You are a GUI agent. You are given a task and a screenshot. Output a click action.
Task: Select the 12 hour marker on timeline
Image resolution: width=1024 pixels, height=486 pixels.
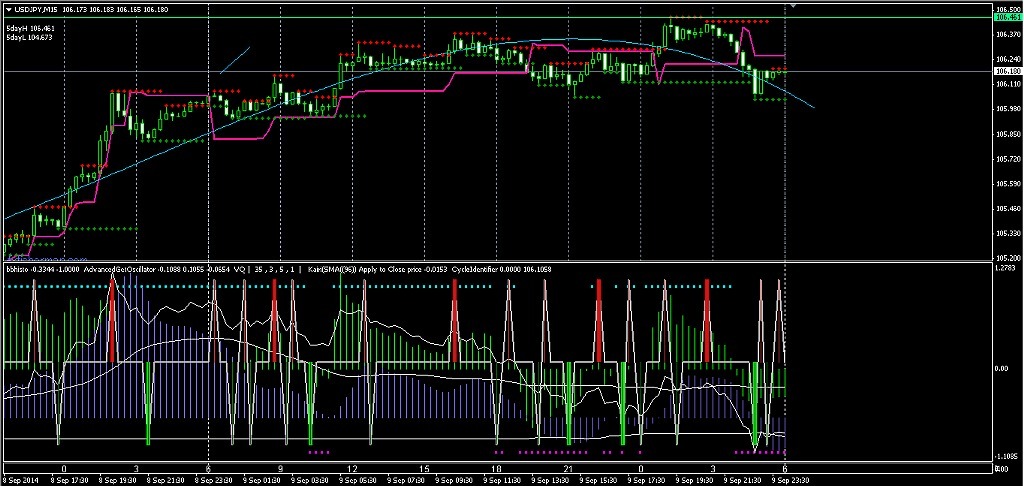pyautogui.click(x=352, y=468)
